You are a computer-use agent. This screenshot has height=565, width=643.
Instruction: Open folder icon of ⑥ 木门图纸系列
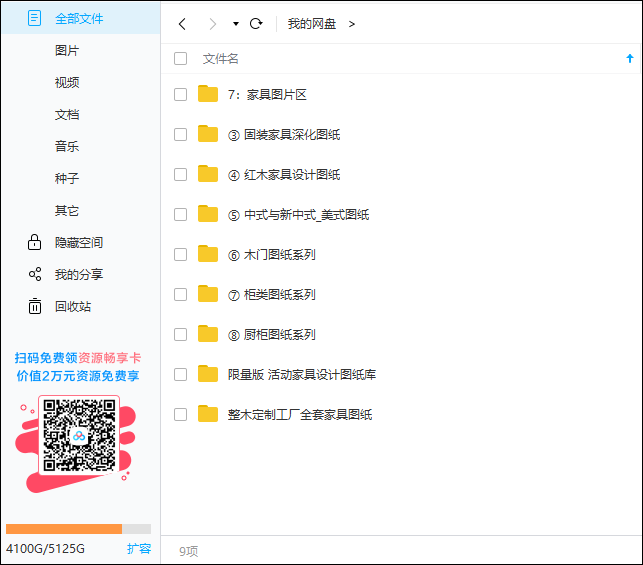(208, 254)
